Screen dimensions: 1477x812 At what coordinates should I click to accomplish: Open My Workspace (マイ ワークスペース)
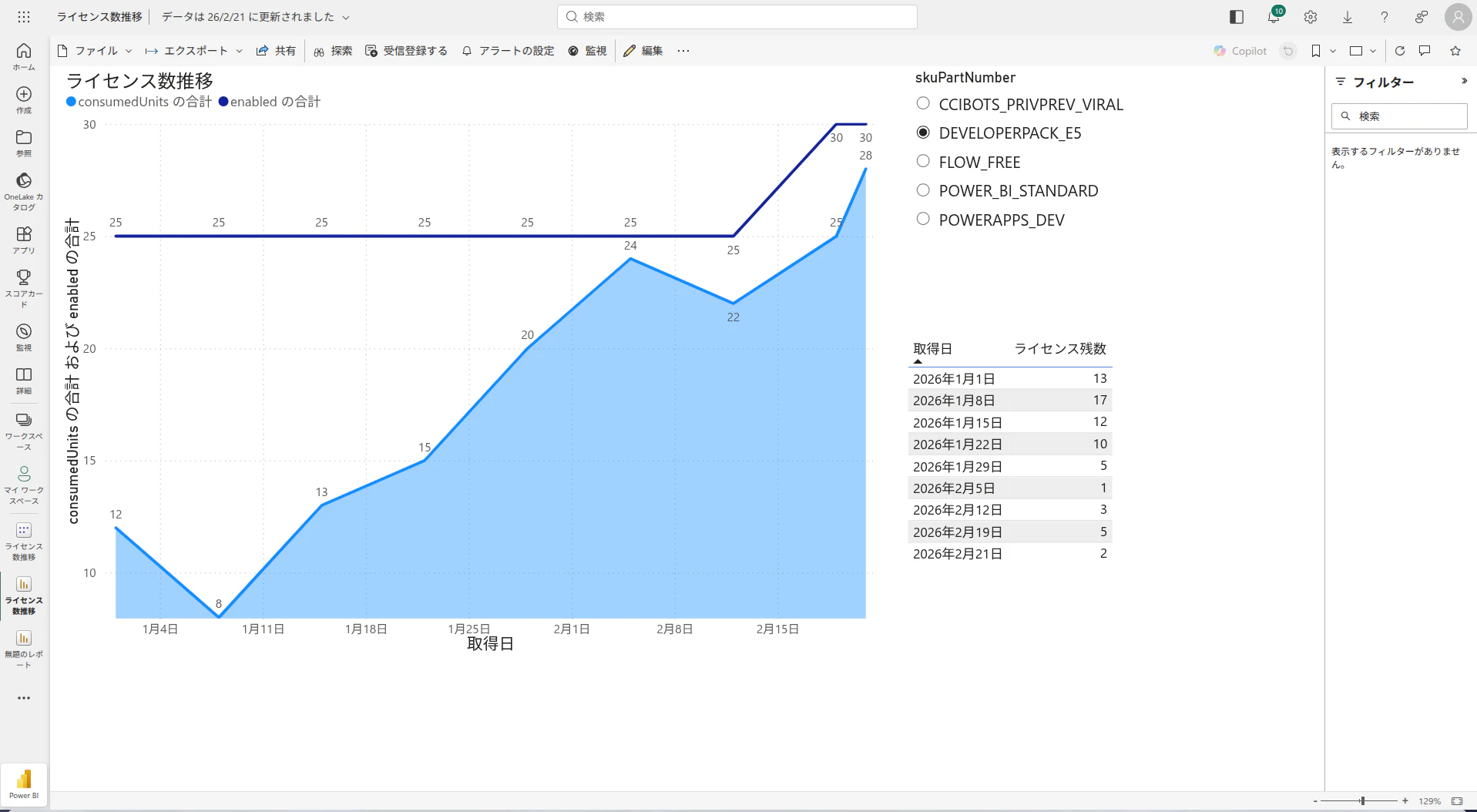[x=24, y=485]
